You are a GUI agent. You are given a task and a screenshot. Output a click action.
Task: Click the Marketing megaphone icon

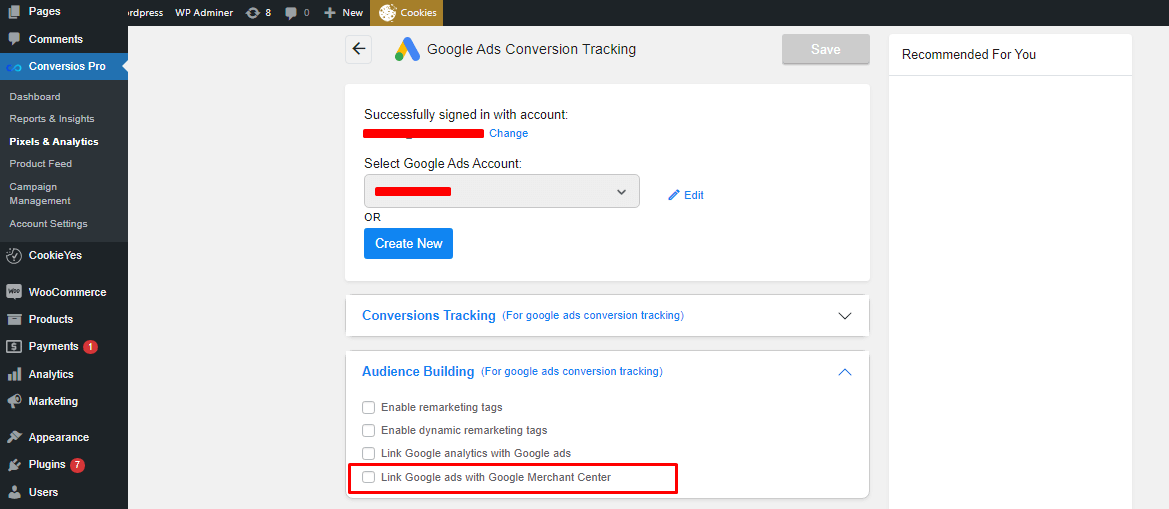tap(13, 401)
